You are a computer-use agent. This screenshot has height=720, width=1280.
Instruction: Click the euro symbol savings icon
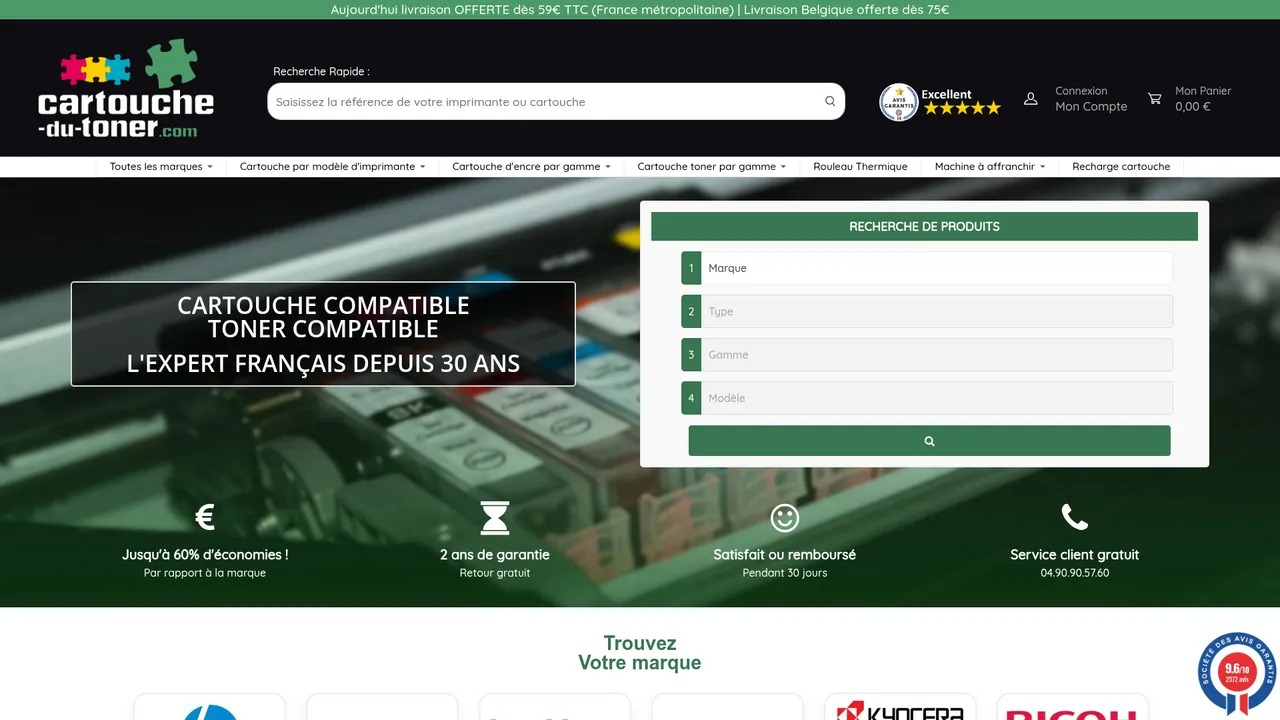pyautogui.click(x=205, y=517)
